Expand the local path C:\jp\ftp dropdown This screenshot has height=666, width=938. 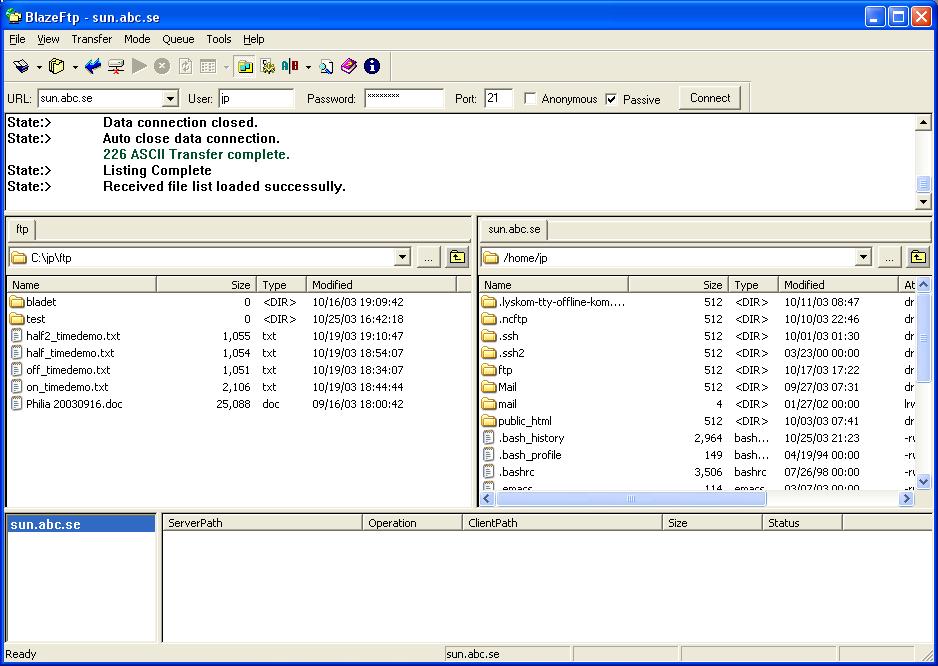tap(403, 257)
